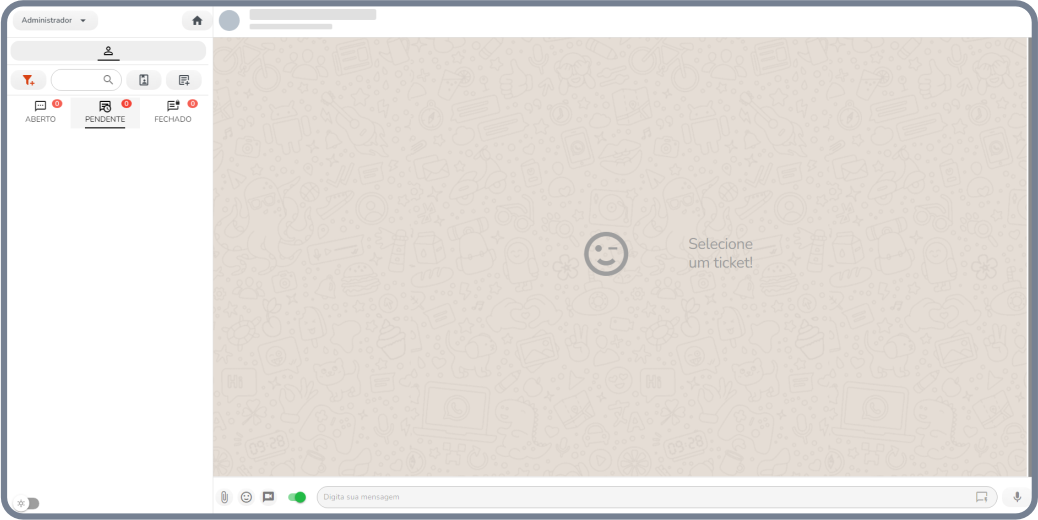Click the quick replies icon in message box
Screen dimensions: 1038x520
click(981, 497)
